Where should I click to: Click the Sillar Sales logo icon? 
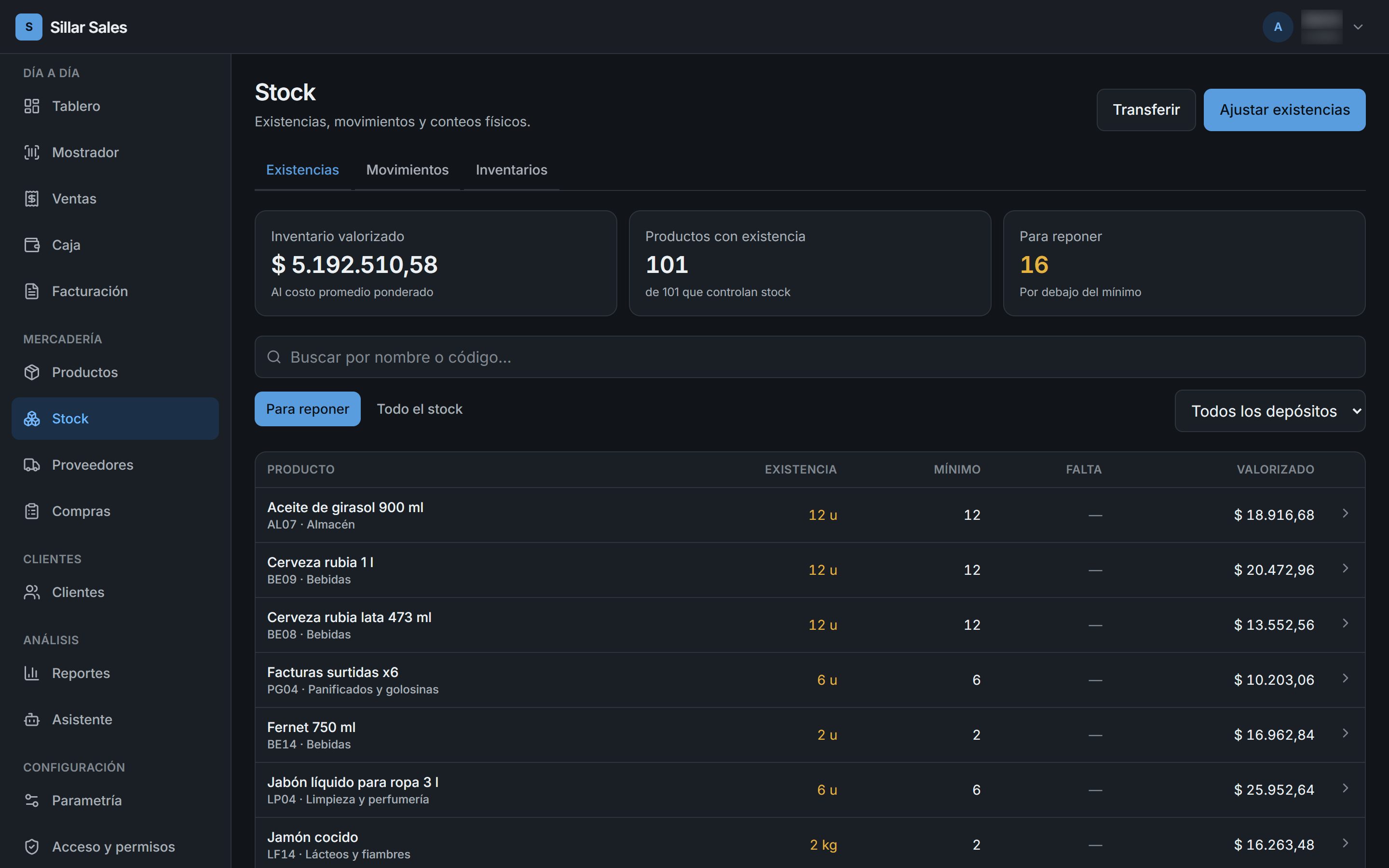29,27
